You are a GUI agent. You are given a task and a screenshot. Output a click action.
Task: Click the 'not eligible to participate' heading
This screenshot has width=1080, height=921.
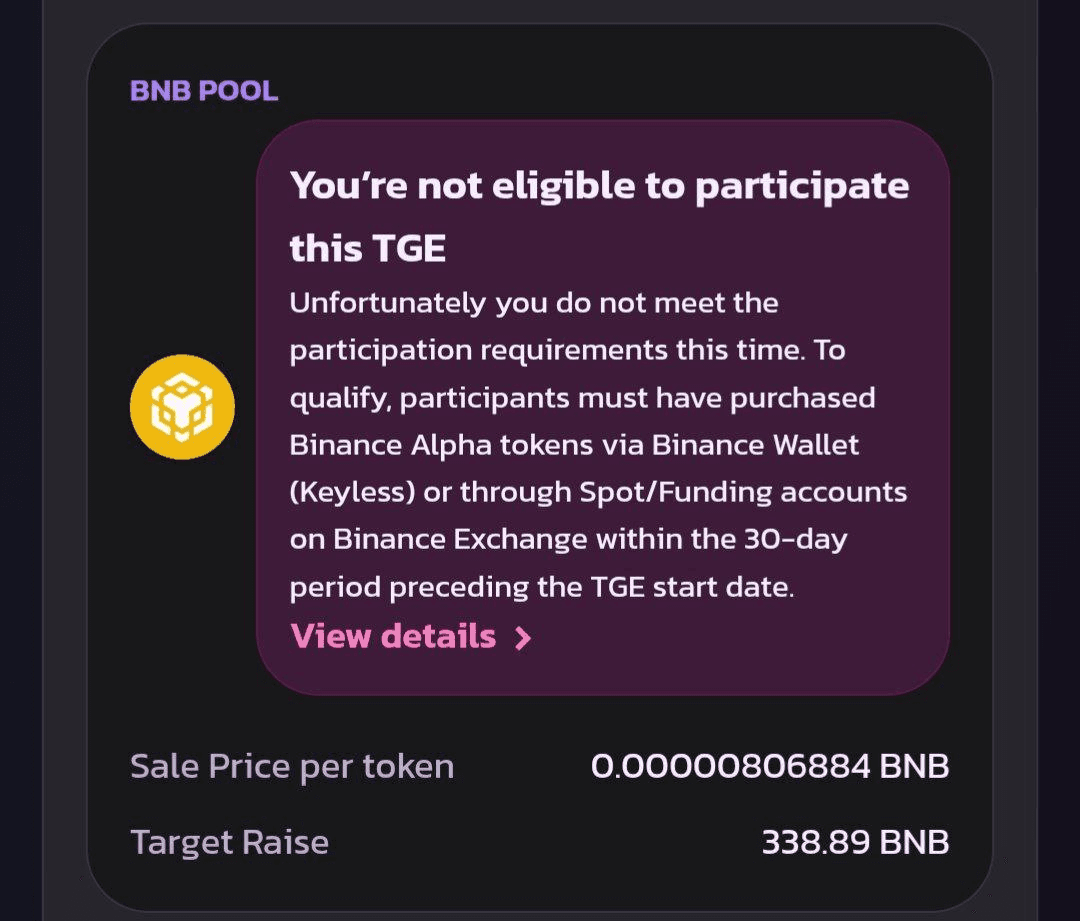(599, 186)
